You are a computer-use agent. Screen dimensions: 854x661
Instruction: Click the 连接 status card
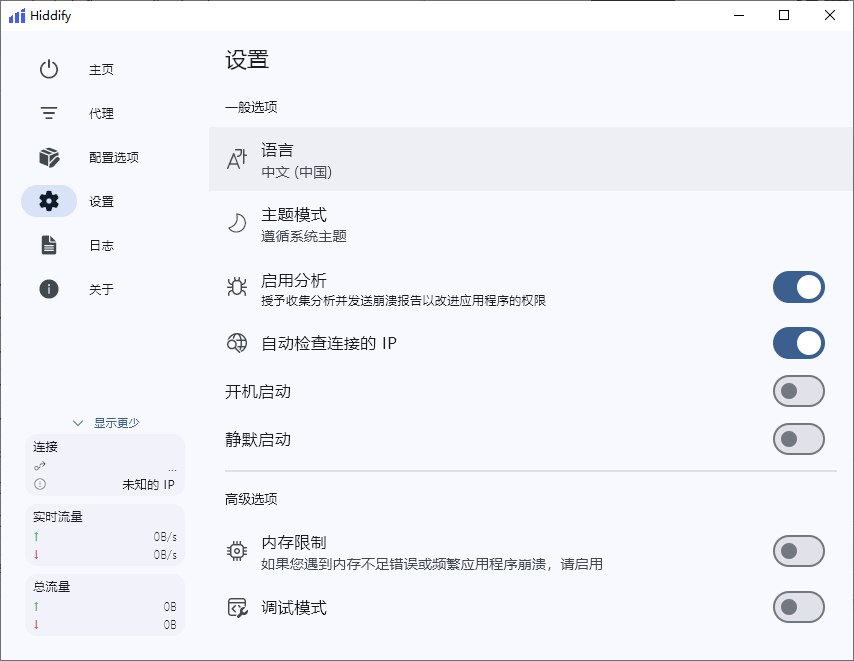105,465
